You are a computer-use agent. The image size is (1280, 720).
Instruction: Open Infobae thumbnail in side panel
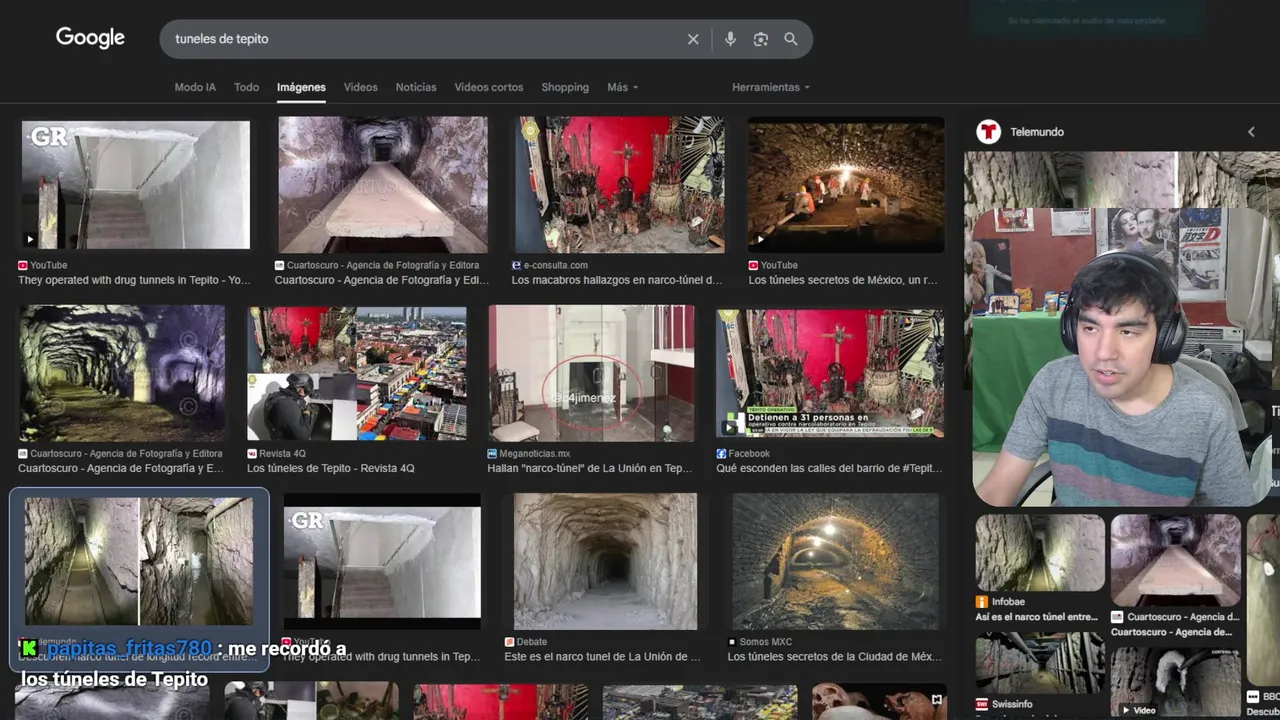1040,553
